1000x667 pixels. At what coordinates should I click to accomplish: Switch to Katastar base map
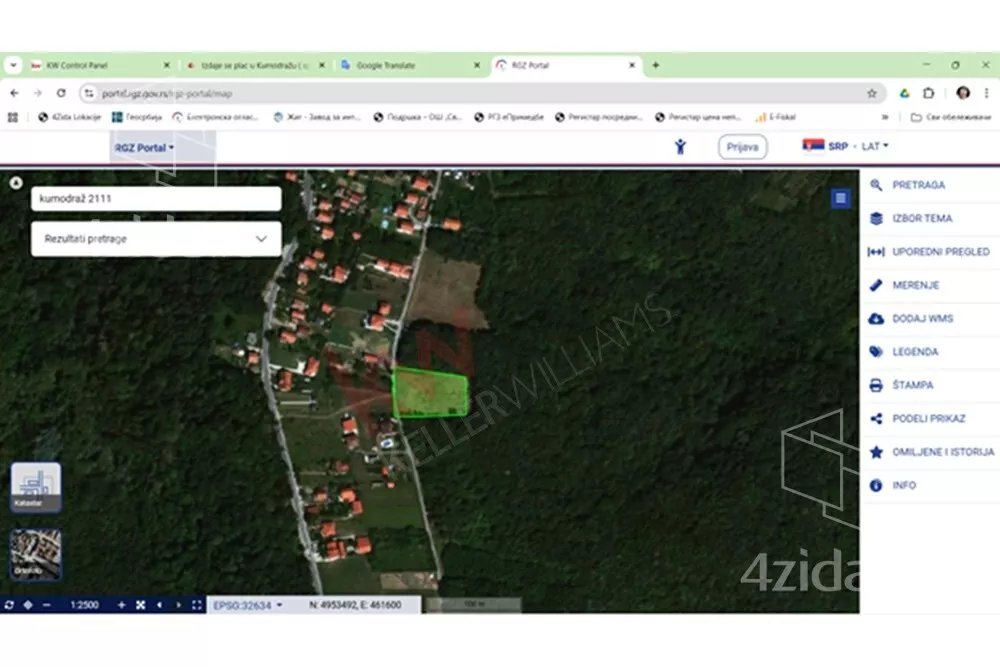tap(36, 485)
